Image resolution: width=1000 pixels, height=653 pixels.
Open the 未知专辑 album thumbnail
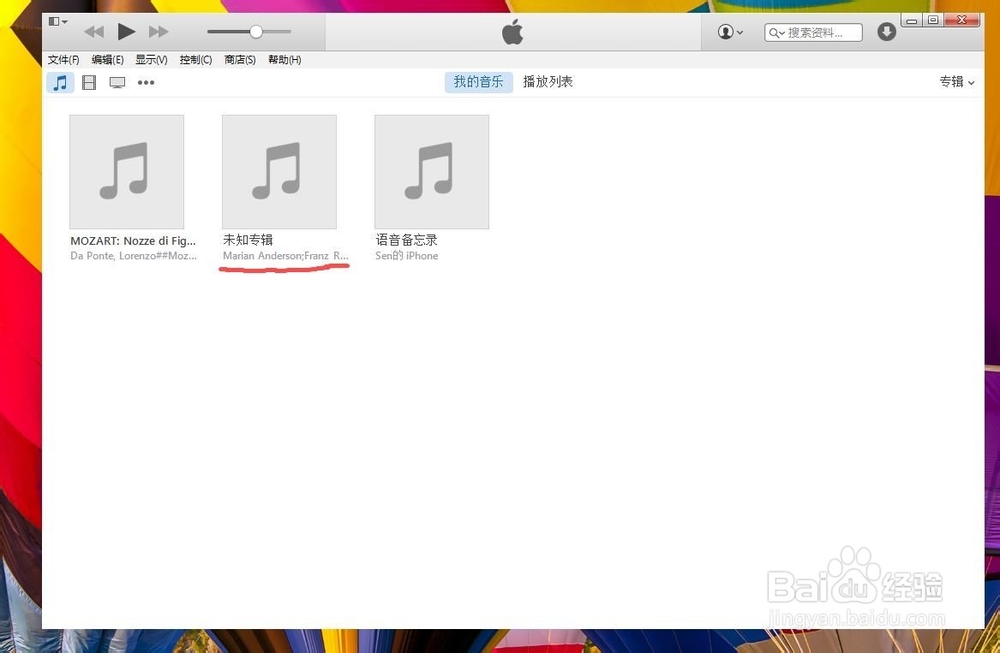pyautogui.click(x=279, y=171)
